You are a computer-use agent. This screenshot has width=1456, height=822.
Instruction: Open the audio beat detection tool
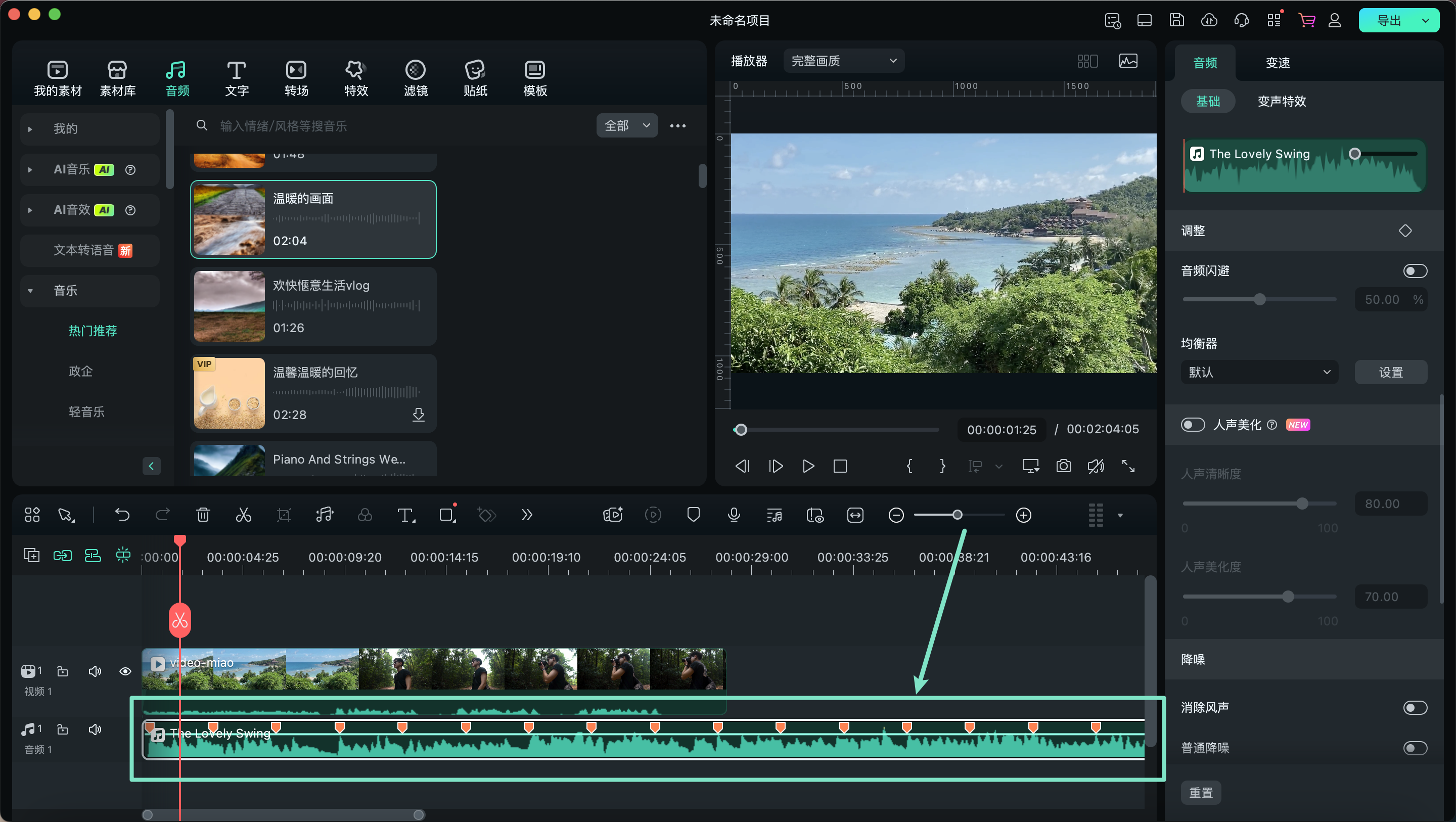click(325, 515)
